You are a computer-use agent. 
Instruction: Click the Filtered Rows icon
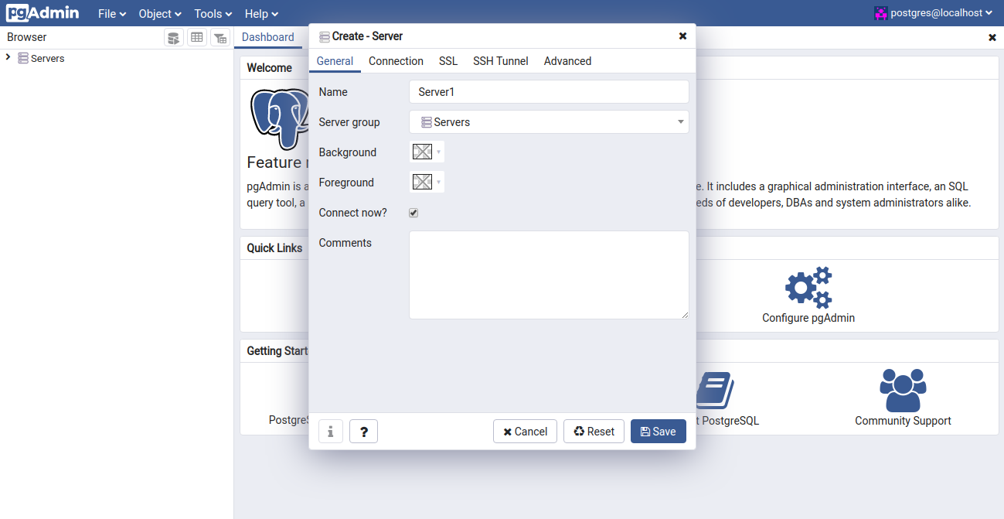[x=220, y=38]
